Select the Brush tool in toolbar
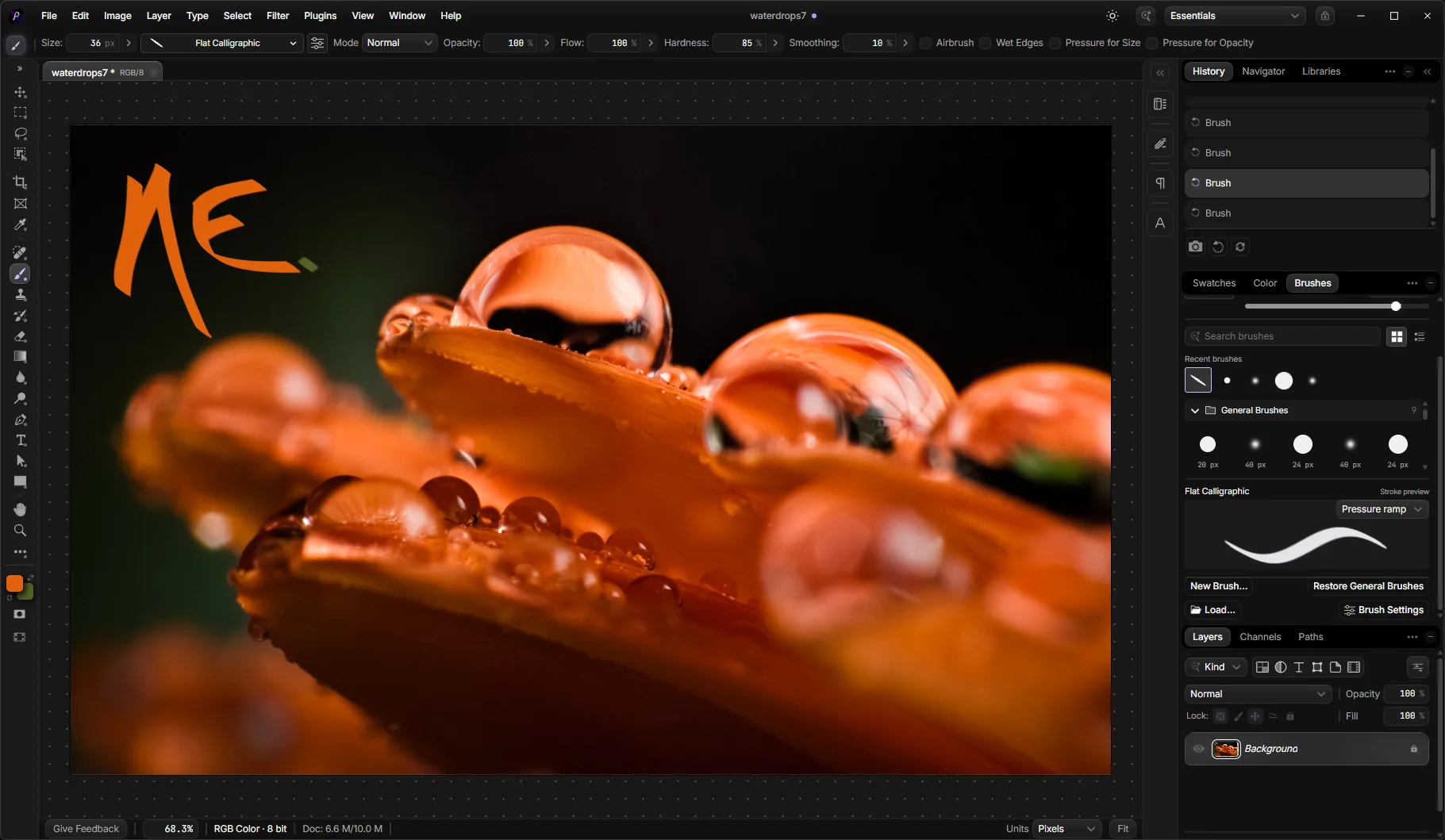Image resolution: width=1445 pixels, height=840 pixels. [21, 274]
